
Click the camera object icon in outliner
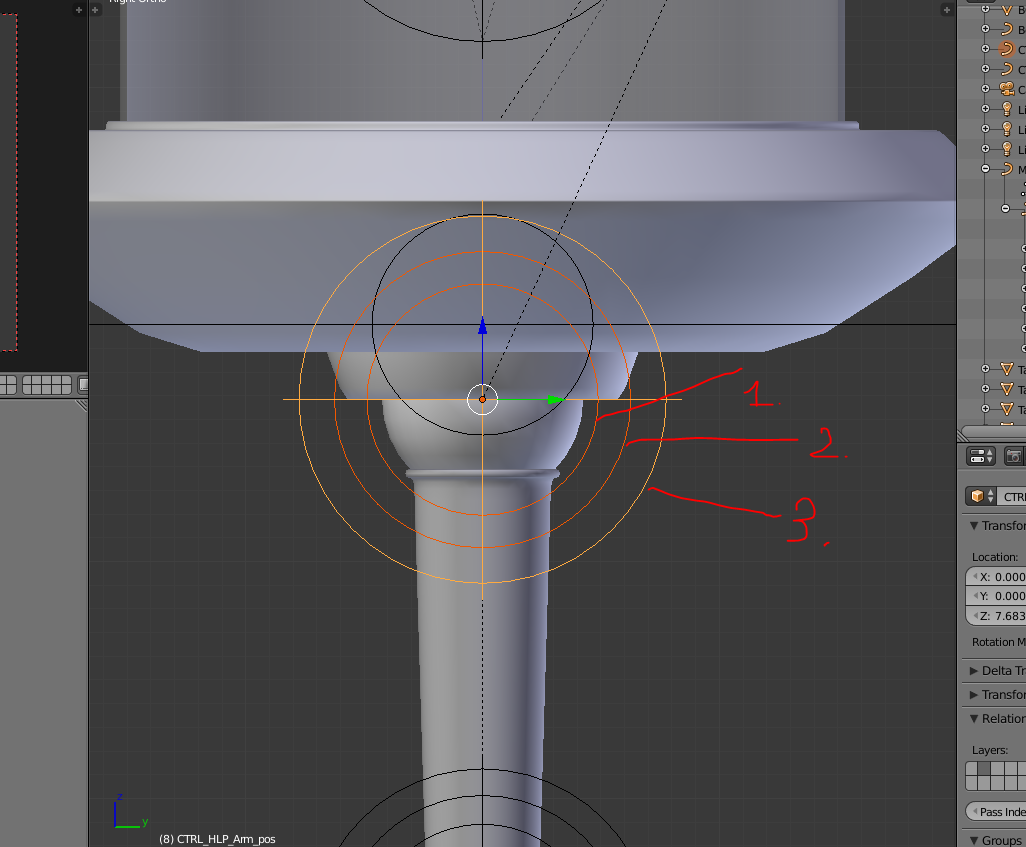(x=1007, y=89)
